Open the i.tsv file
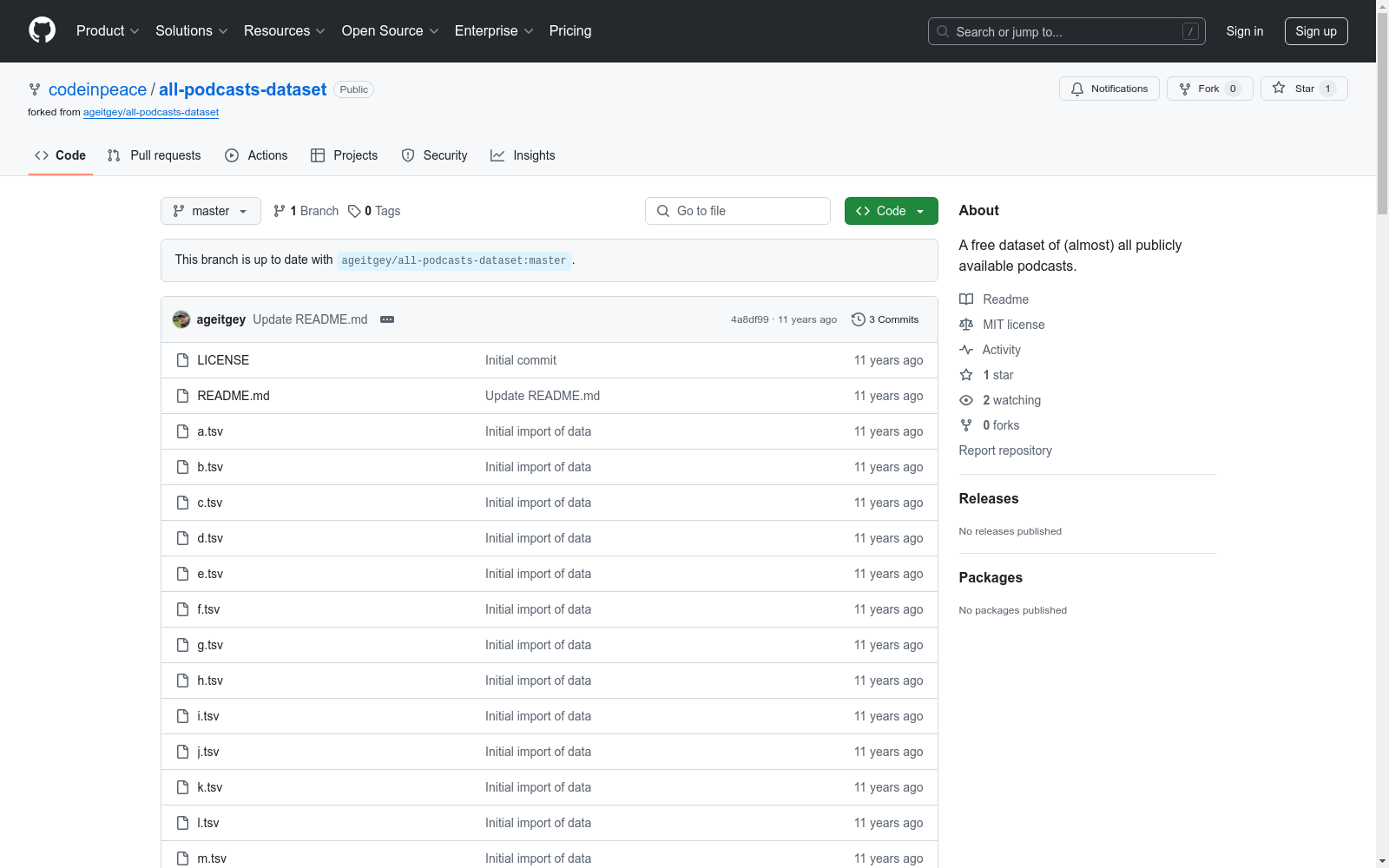 pyautogui.click(x=208, y=716)
